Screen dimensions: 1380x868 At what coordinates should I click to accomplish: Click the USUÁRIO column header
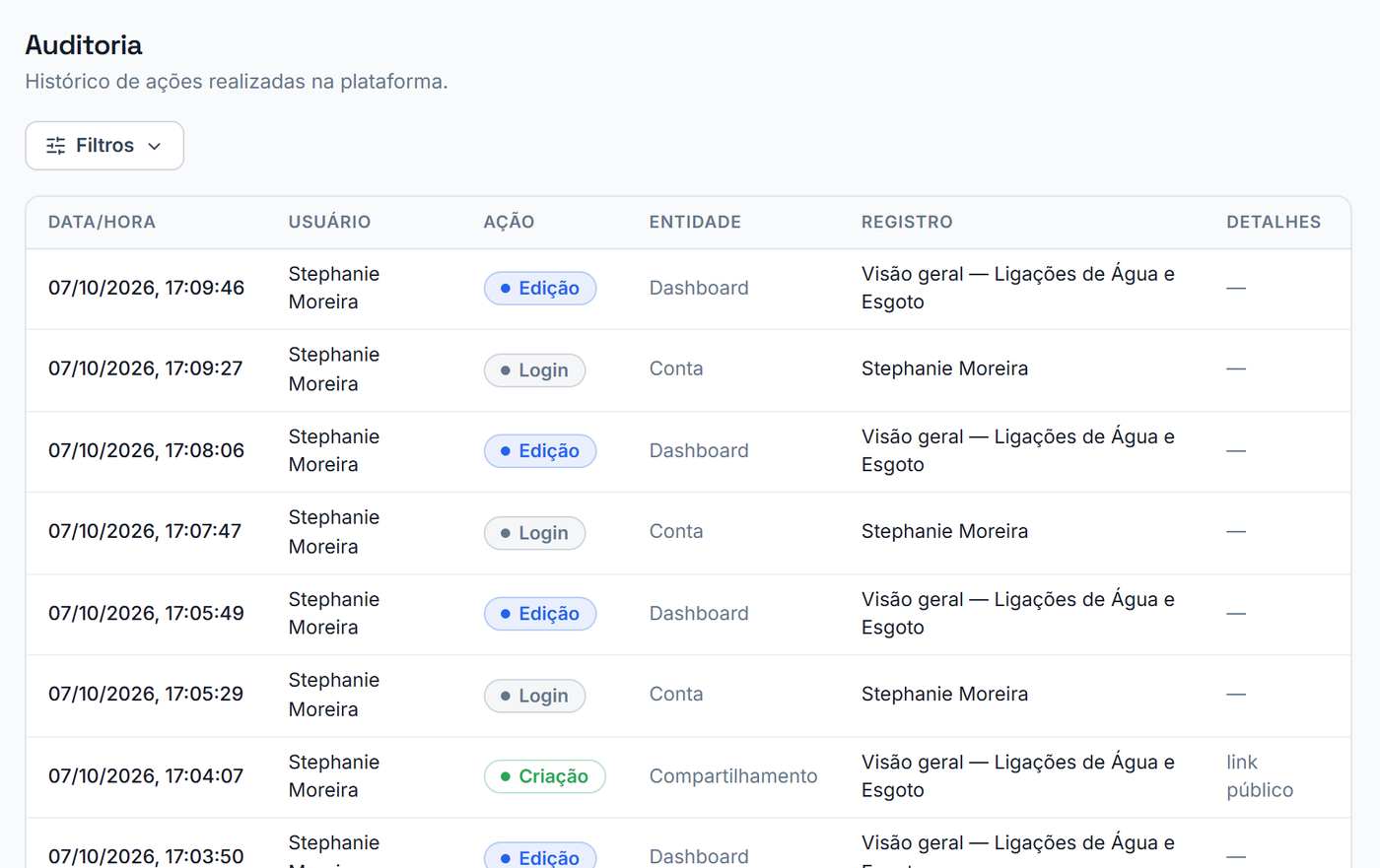pos(329,222)
